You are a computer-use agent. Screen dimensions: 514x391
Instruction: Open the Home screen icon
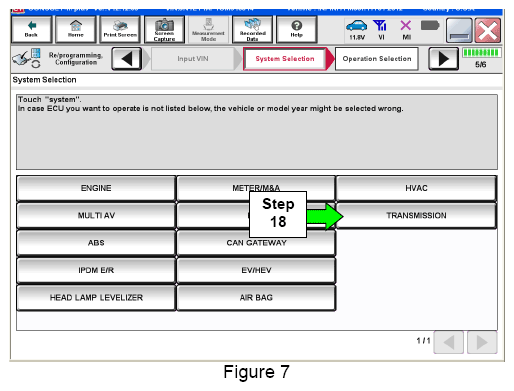pos(76,29)
